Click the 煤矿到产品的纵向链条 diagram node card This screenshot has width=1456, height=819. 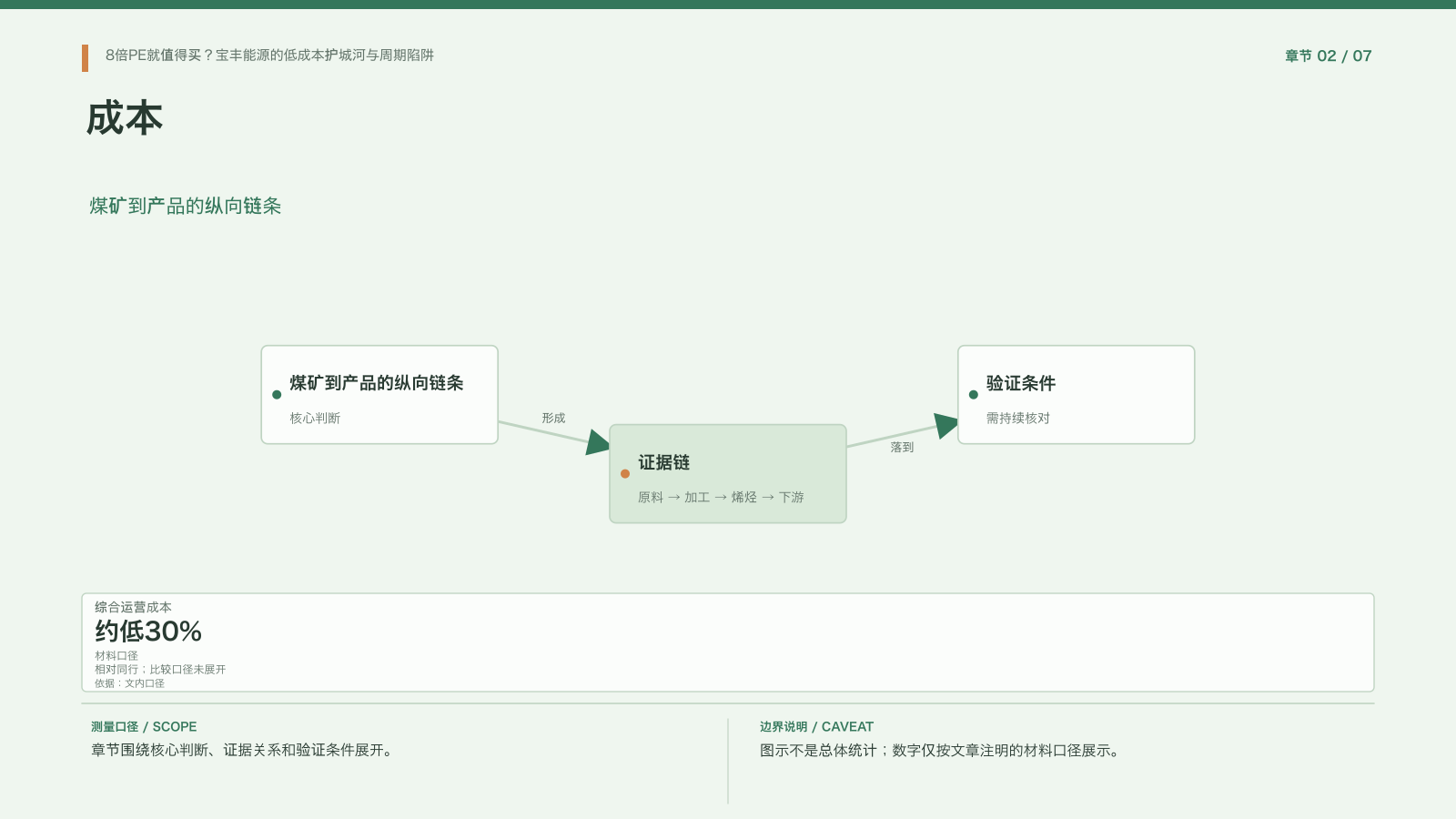379,395
